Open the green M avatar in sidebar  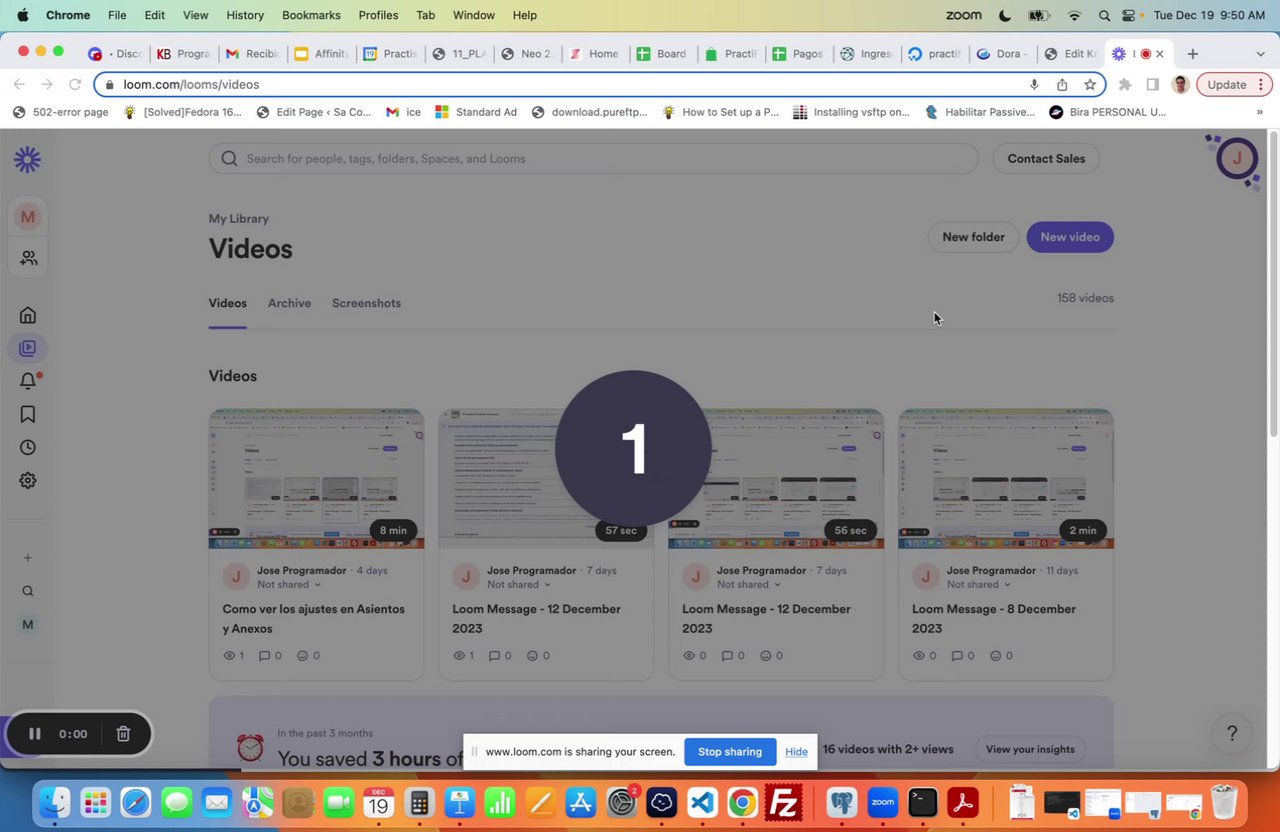click(x=28, y=624)
